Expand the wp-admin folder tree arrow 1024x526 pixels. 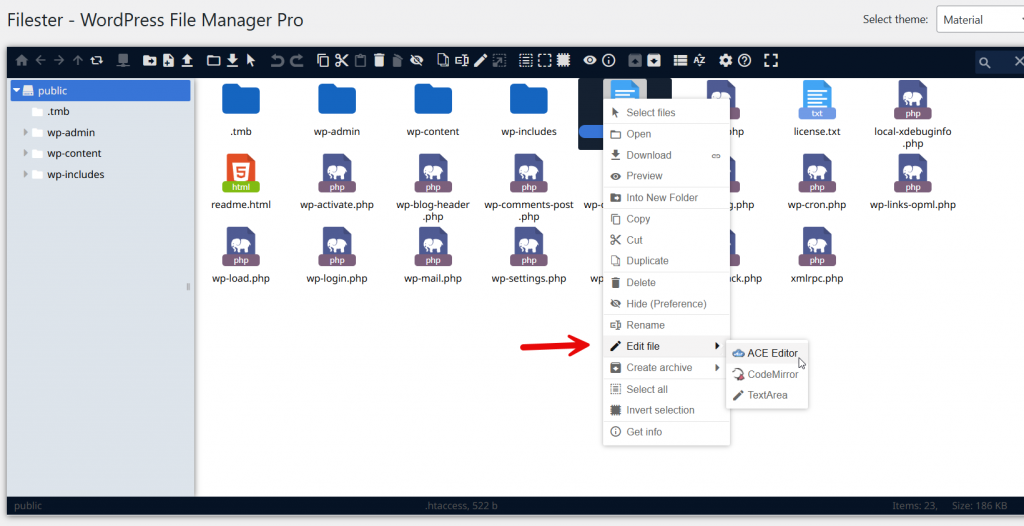[26, 133]
